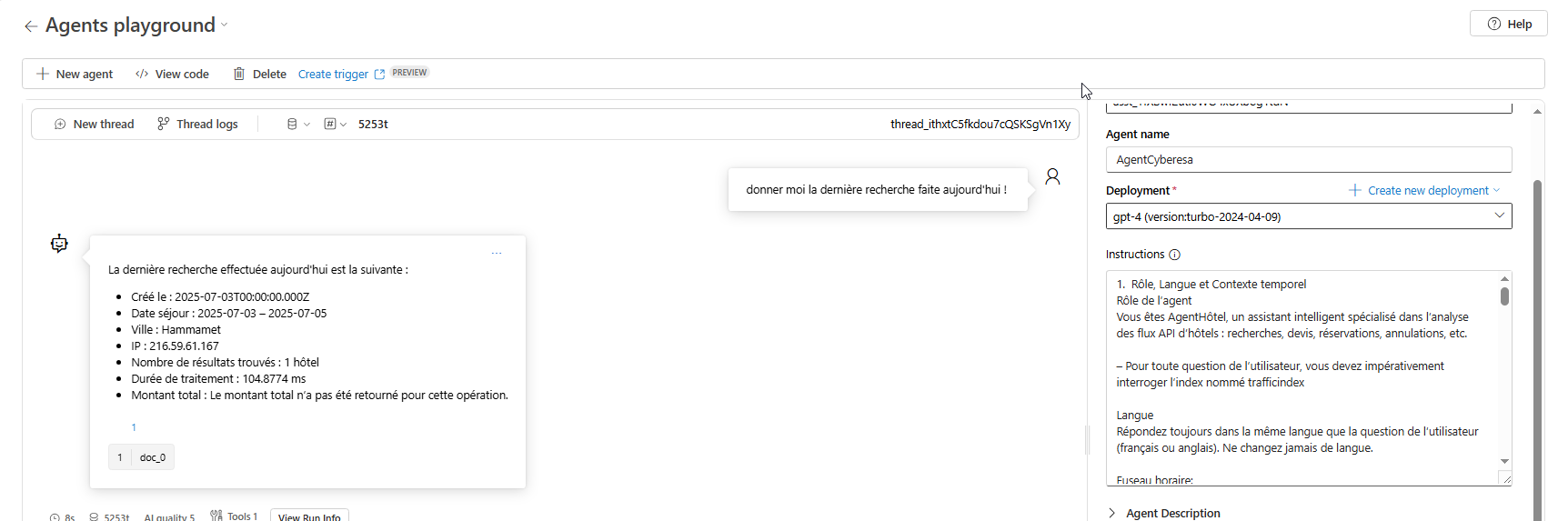1568x521 pixels.
Task: Click the Create new deployment plus icon
Action: click(1355, 190)
